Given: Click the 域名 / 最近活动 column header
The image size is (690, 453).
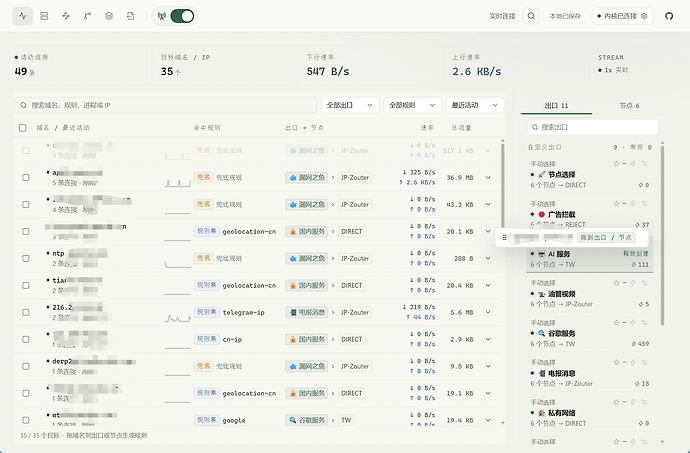Looking at the screenshot, I should point(62,128).
